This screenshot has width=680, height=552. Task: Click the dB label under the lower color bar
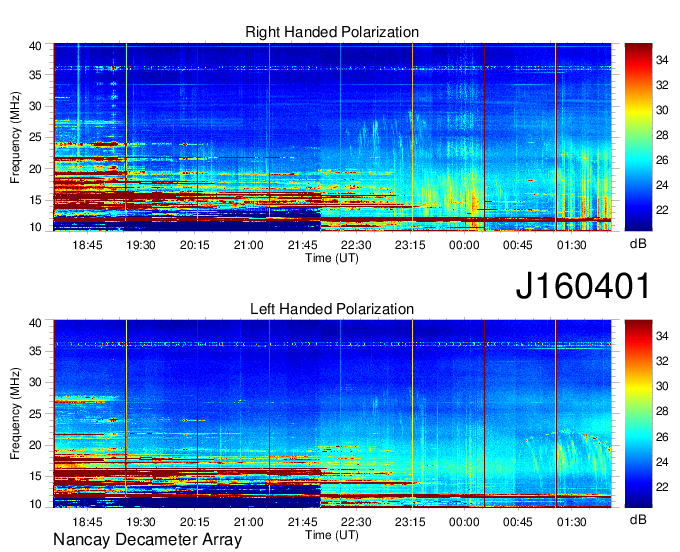pyautogui.click(x=638, y=519)
